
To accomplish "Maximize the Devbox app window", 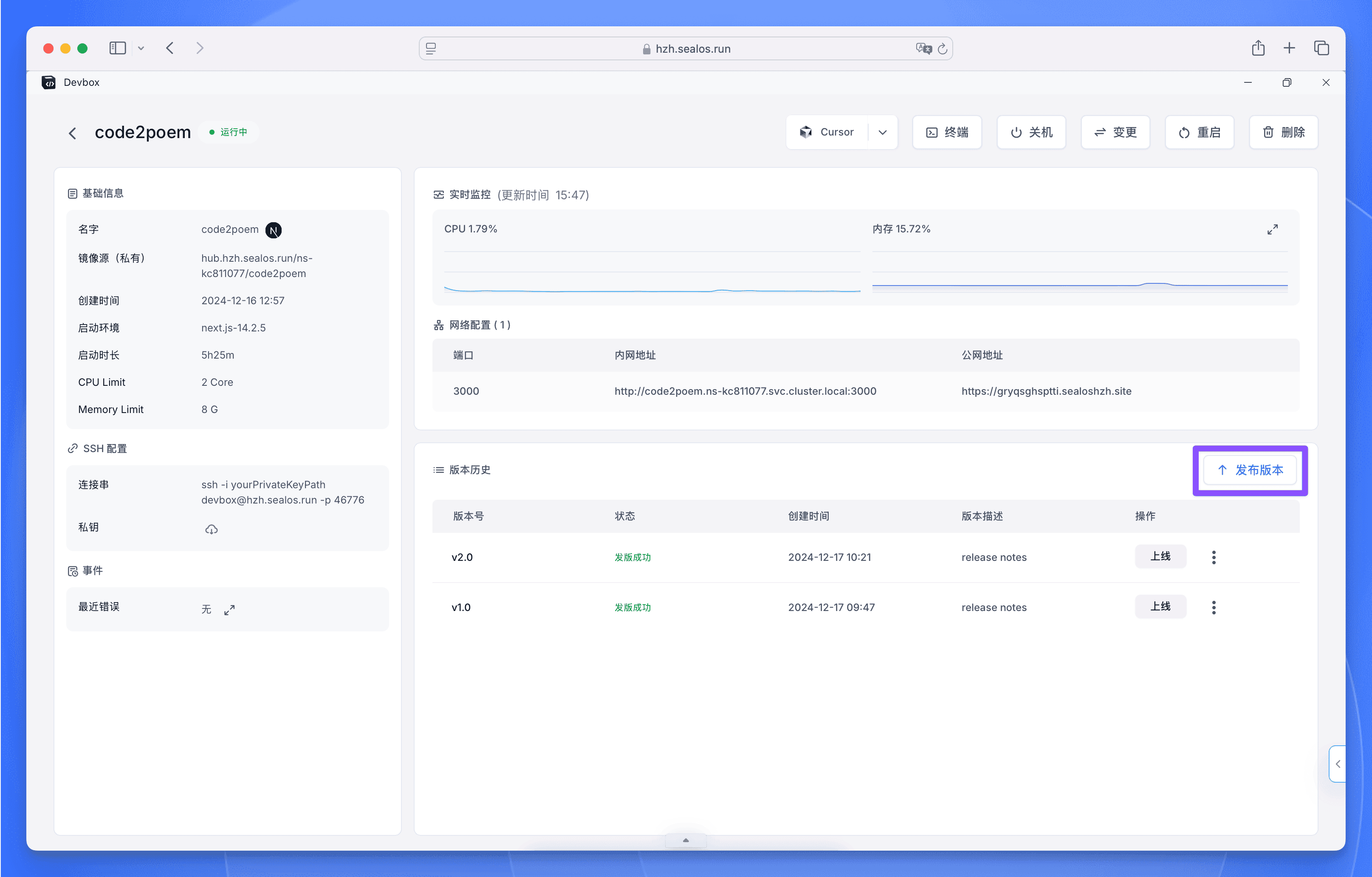I will point(1287,82).
